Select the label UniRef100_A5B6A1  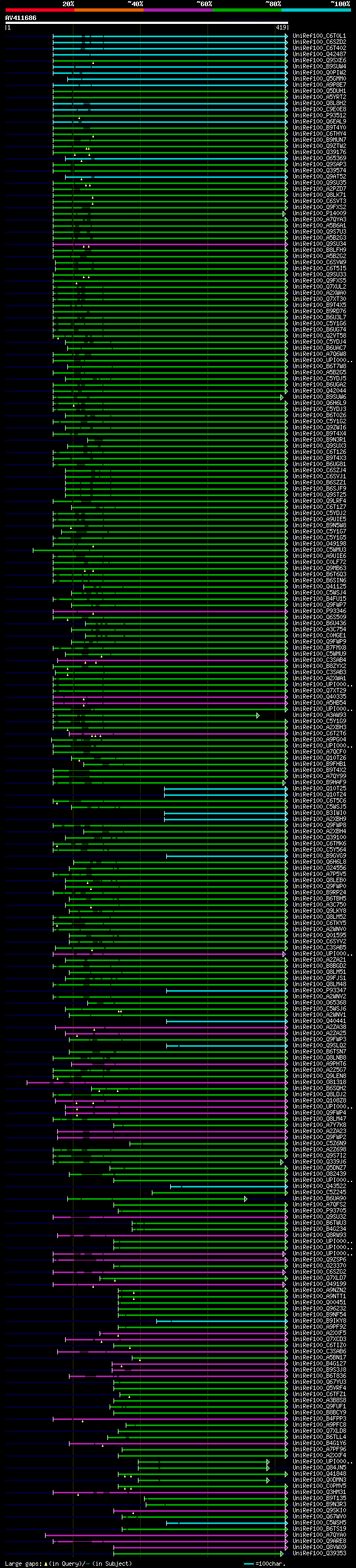point(319,226)
